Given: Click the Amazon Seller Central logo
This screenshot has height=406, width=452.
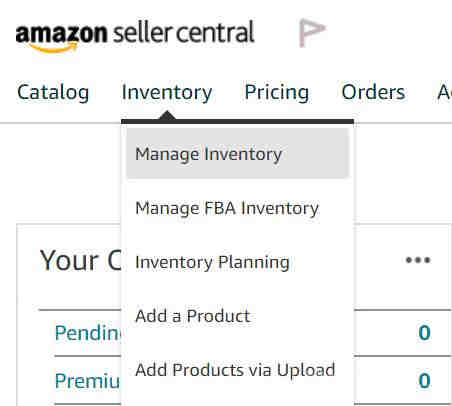Looking at the screenshot, I should click(135, 35).
